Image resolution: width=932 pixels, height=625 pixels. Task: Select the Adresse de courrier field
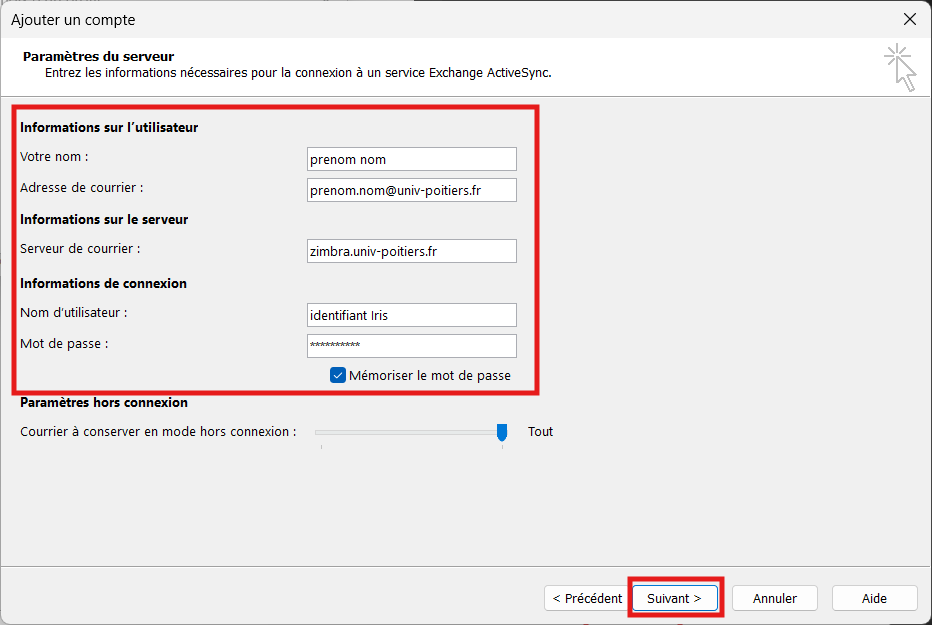[x=411, y=190]
